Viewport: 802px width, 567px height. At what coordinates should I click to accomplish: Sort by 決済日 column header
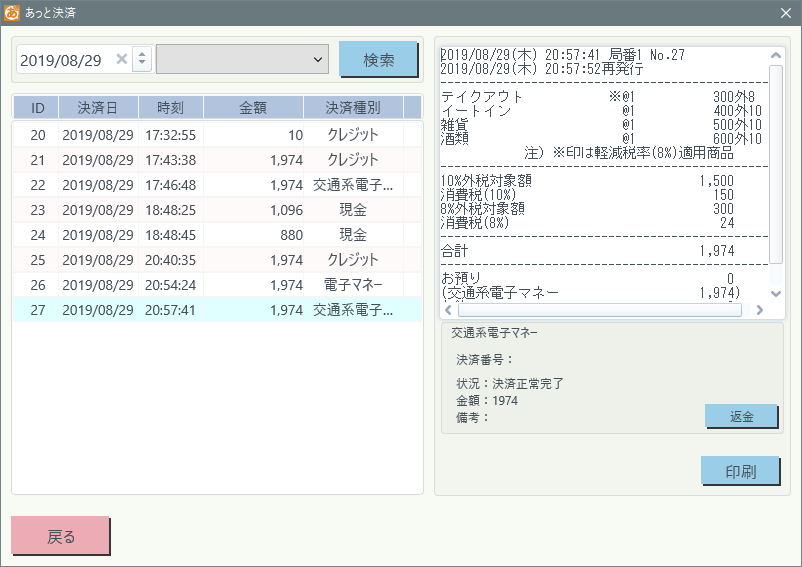(x=98, y=108)
